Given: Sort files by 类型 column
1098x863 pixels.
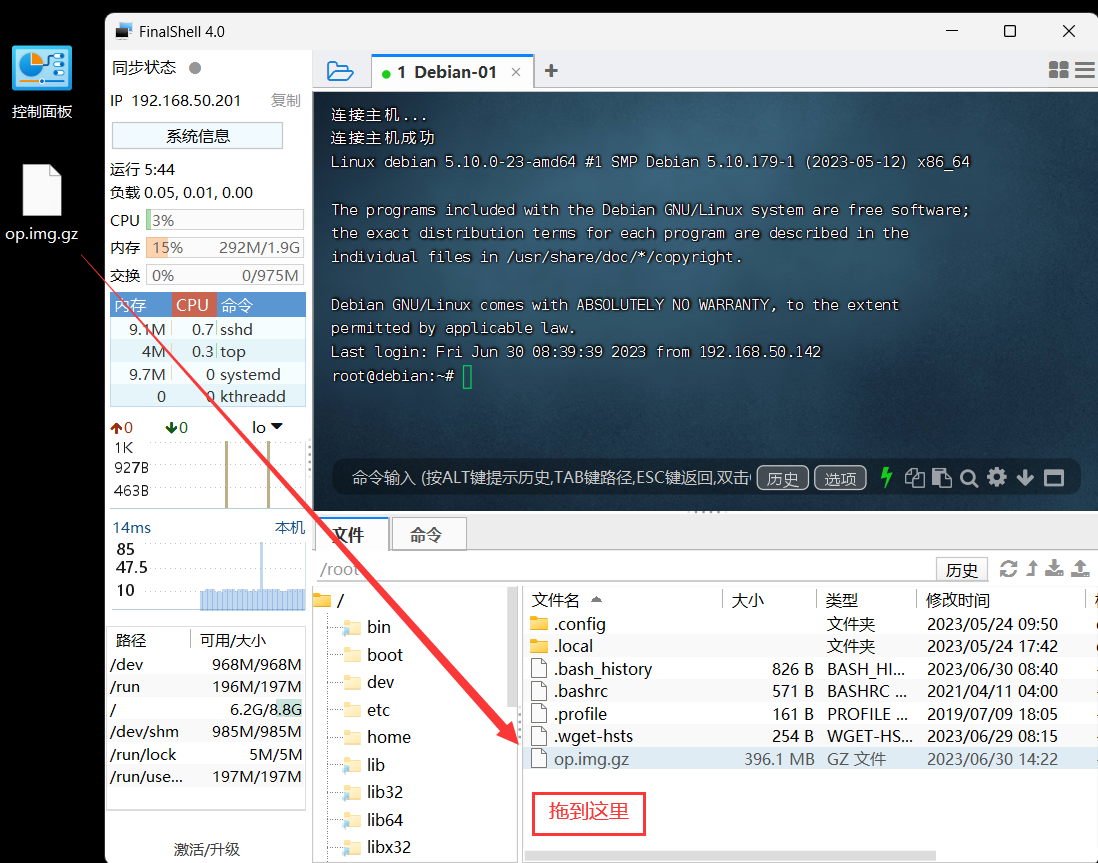Looking at the screenshot, I should pyautogui.click(x=842, y=600).
